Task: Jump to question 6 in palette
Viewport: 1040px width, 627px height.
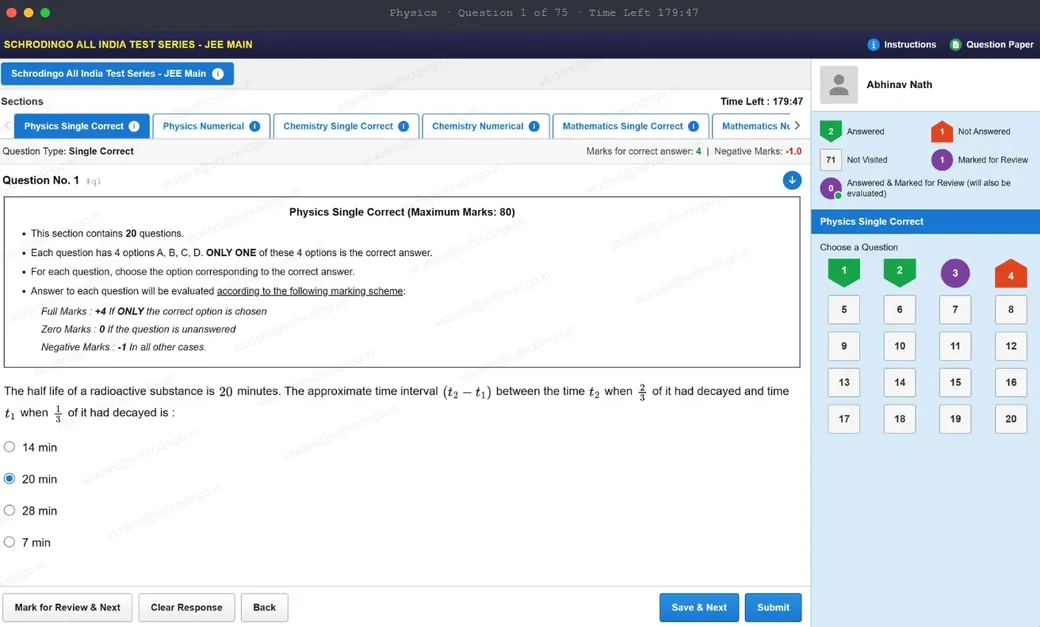Action: pos(899,309)
